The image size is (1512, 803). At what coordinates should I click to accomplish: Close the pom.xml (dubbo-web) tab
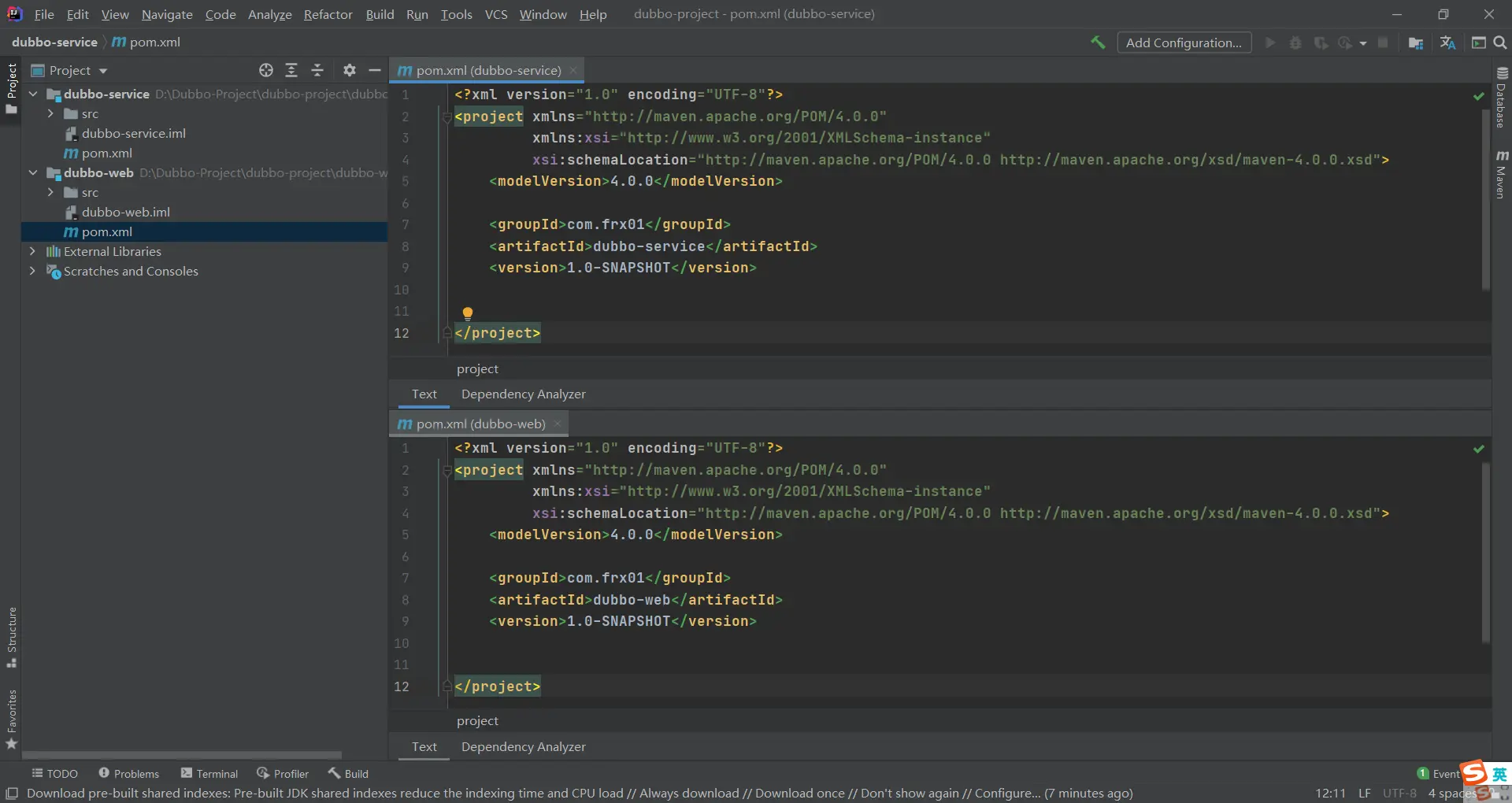tap(558, 424)
